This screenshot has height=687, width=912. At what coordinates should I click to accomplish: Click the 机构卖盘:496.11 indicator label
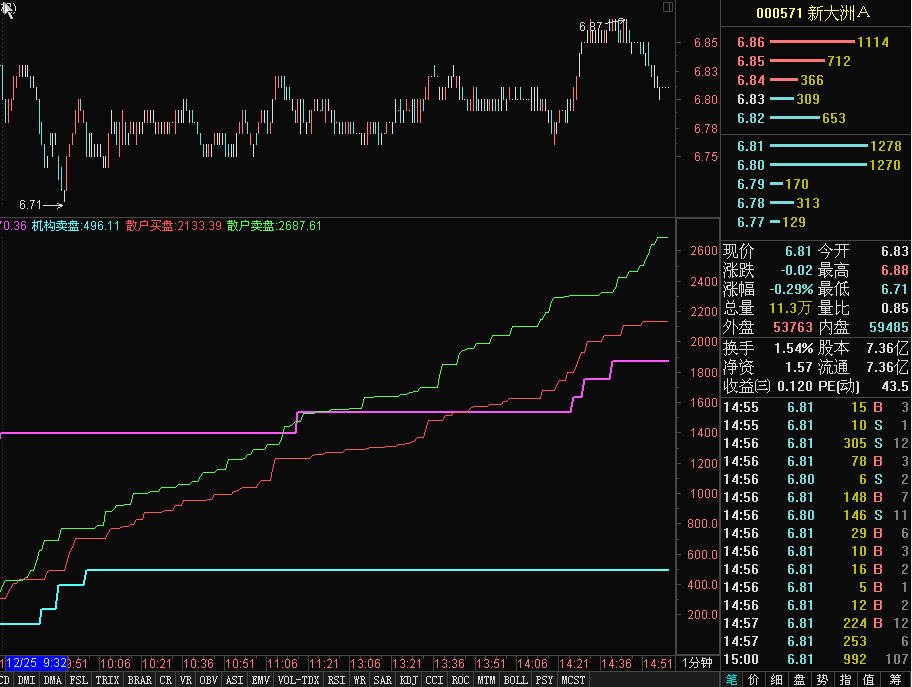[76, 226]
